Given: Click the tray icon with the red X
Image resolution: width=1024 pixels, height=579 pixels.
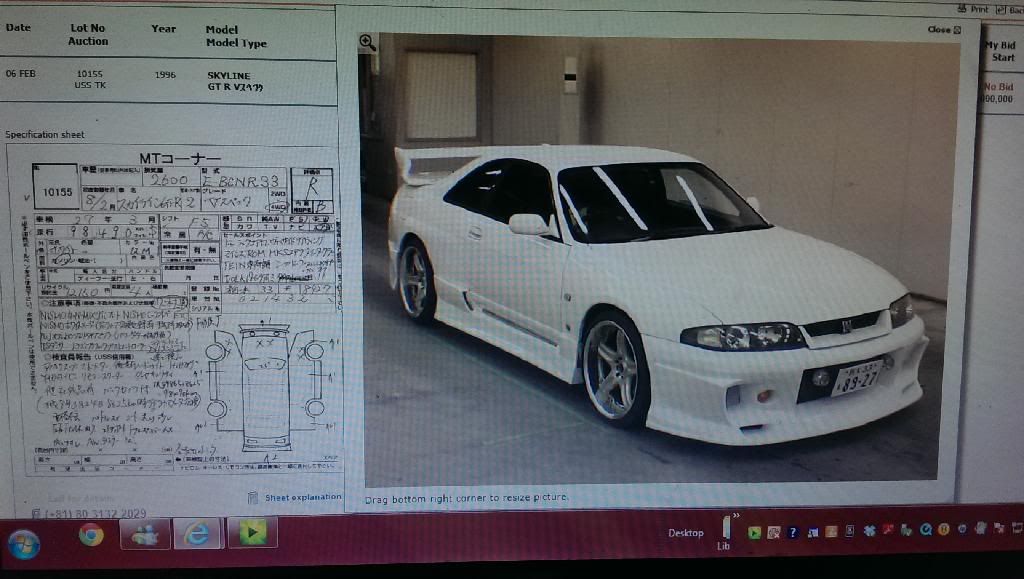Looking at the screenshot, I should point(999,527).
